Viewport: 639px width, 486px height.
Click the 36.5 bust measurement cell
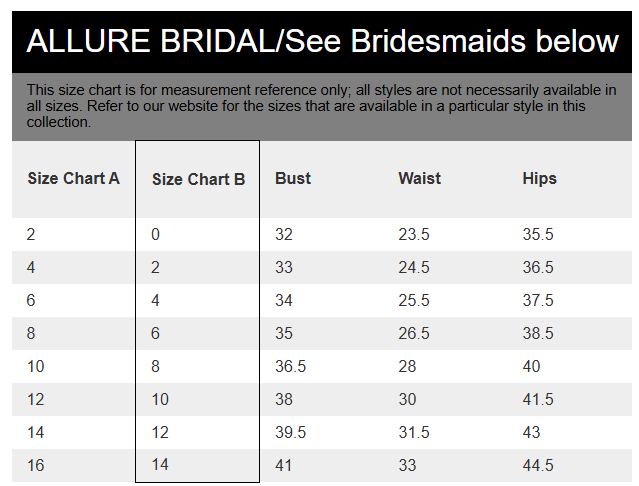pos(290,367)
